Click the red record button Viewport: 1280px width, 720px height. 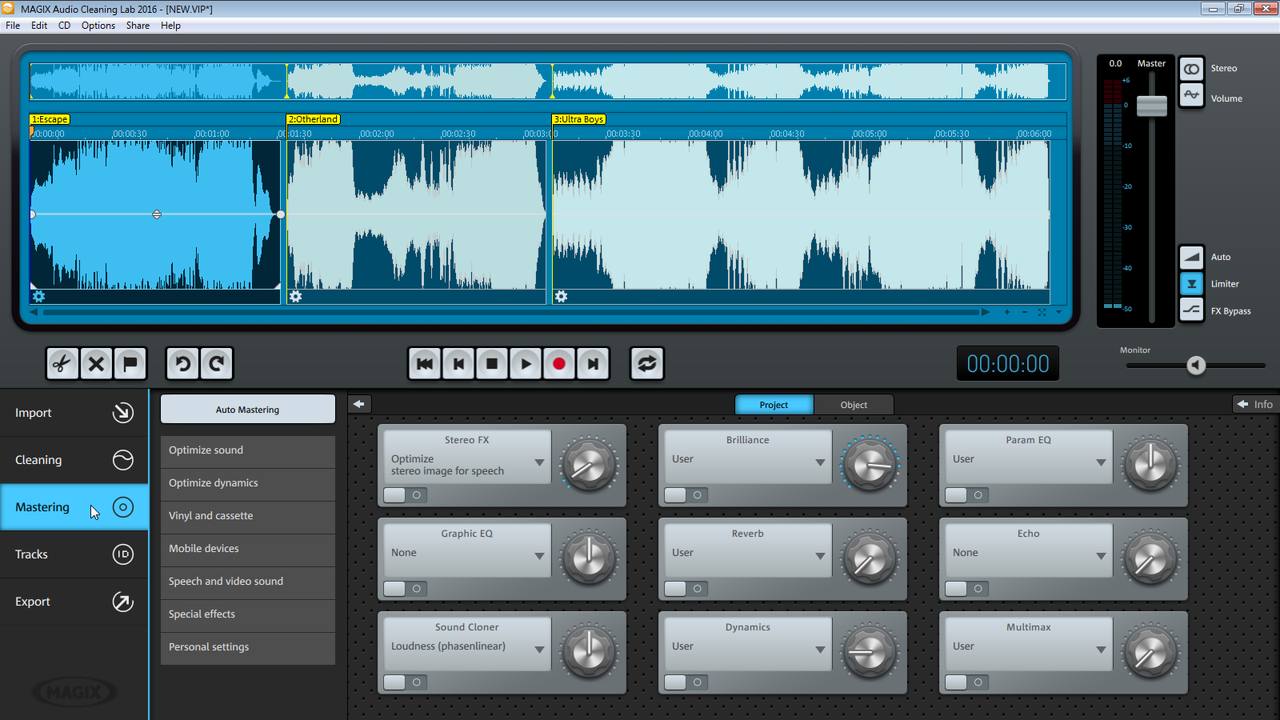[x=559, y=364]
